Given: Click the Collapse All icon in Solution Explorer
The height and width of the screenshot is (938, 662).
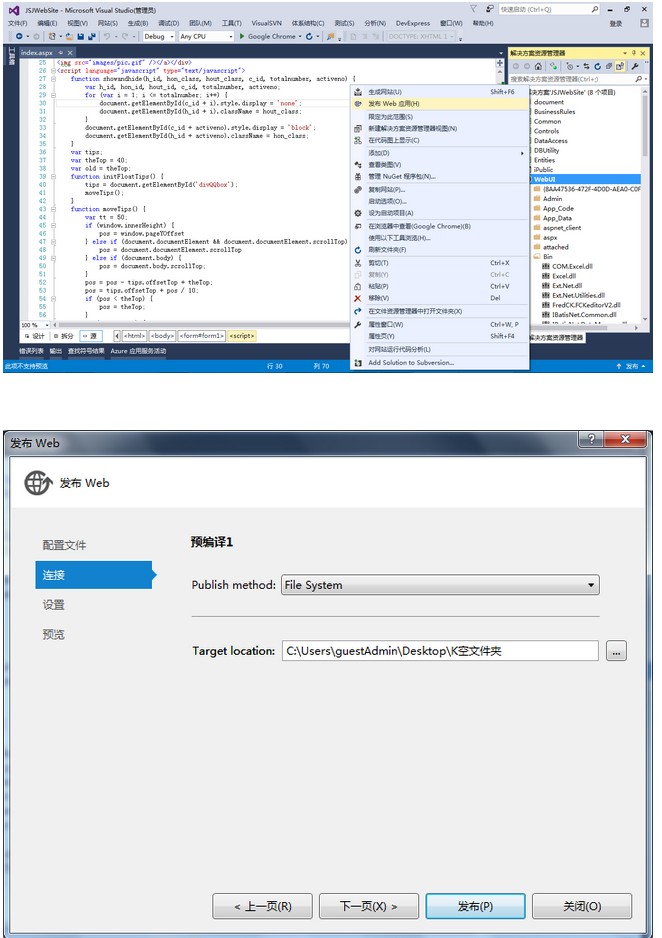Looking at the screenshot, I should (x=609, y=66).
